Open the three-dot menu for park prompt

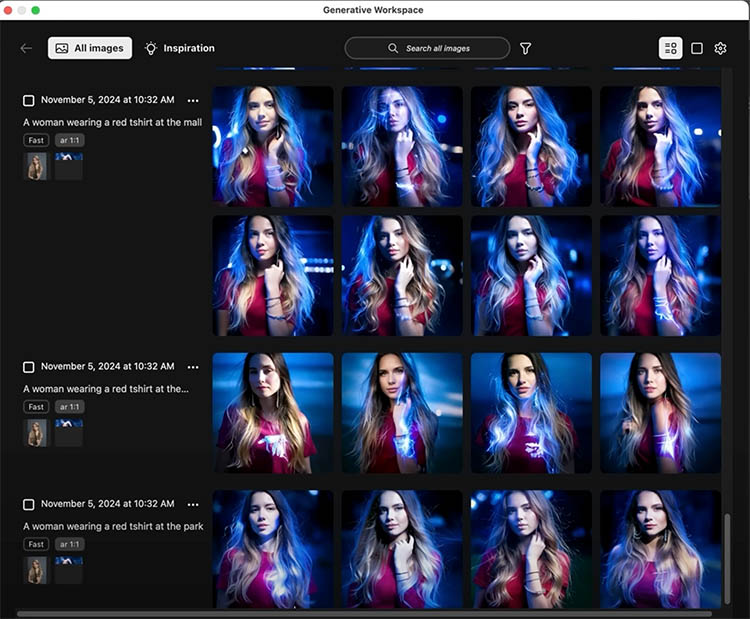pos(193,505)
